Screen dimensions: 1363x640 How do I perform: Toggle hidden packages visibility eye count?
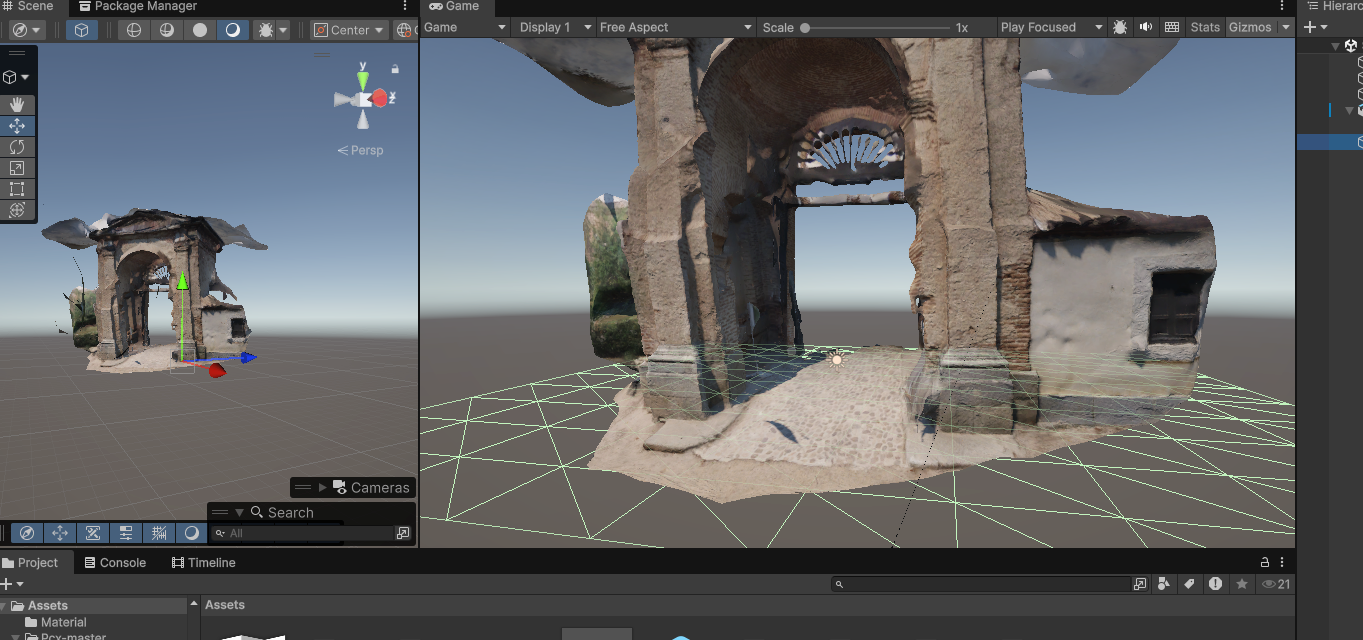[x=1276, y=584]
